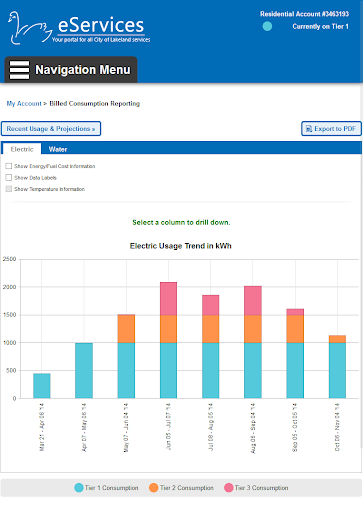Click the Export to PDF button
This screenshot has width=363, height=512.
click(331, 129)
